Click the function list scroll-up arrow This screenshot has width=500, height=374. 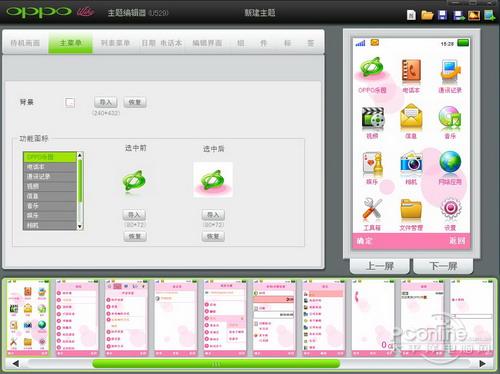click(80, 155)
